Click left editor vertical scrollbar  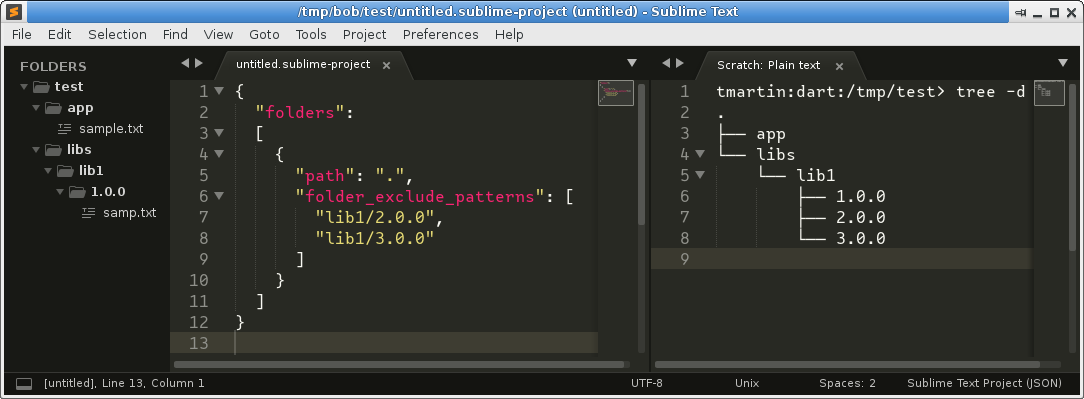(642, 155)
